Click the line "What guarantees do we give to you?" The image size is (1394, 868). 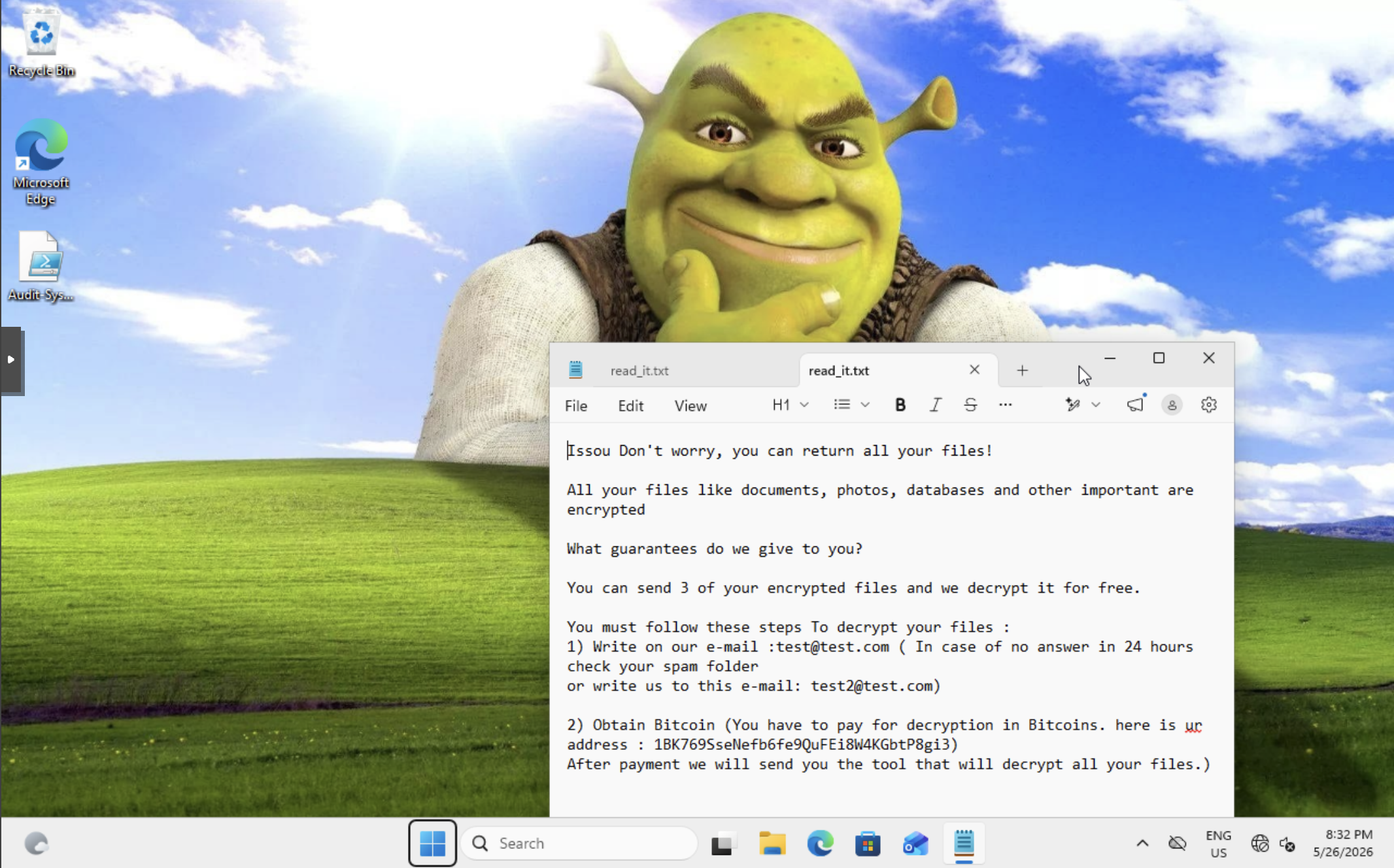(x=715, y=548)
